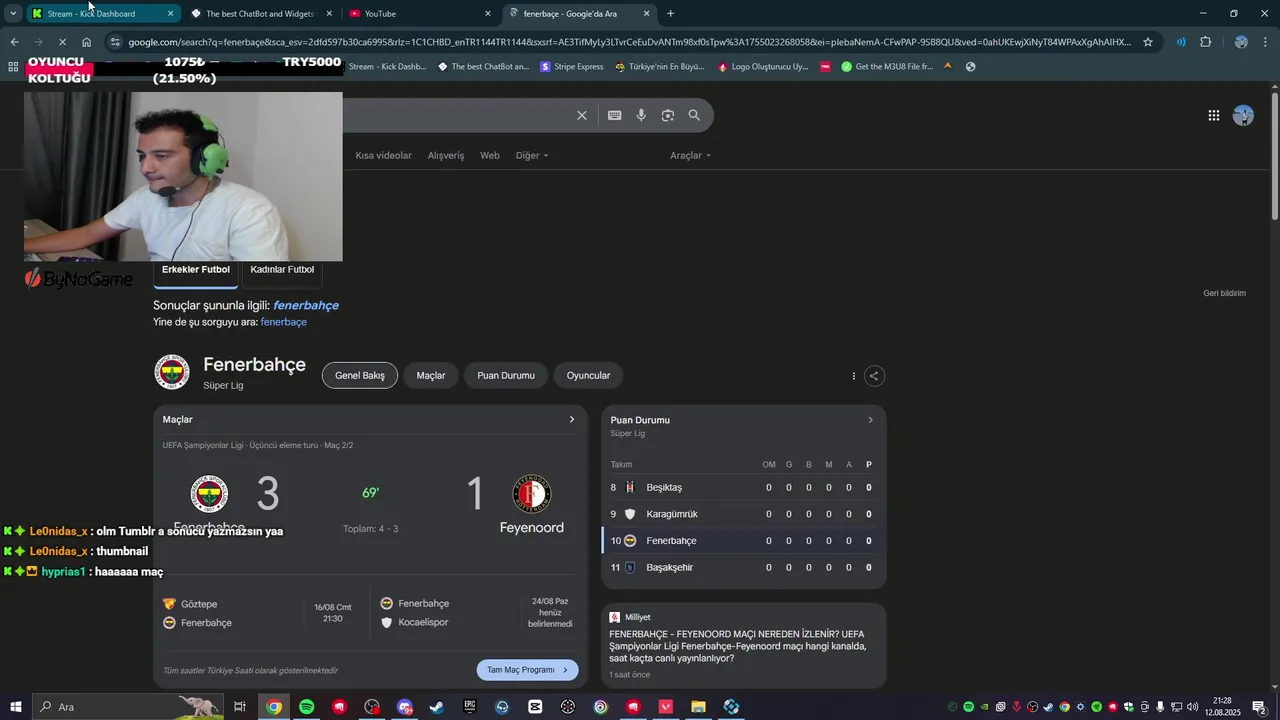This screenshot has height=720, width=1280.
Task: Open the Chrome three-dot menu
Action: point(1266,42)
